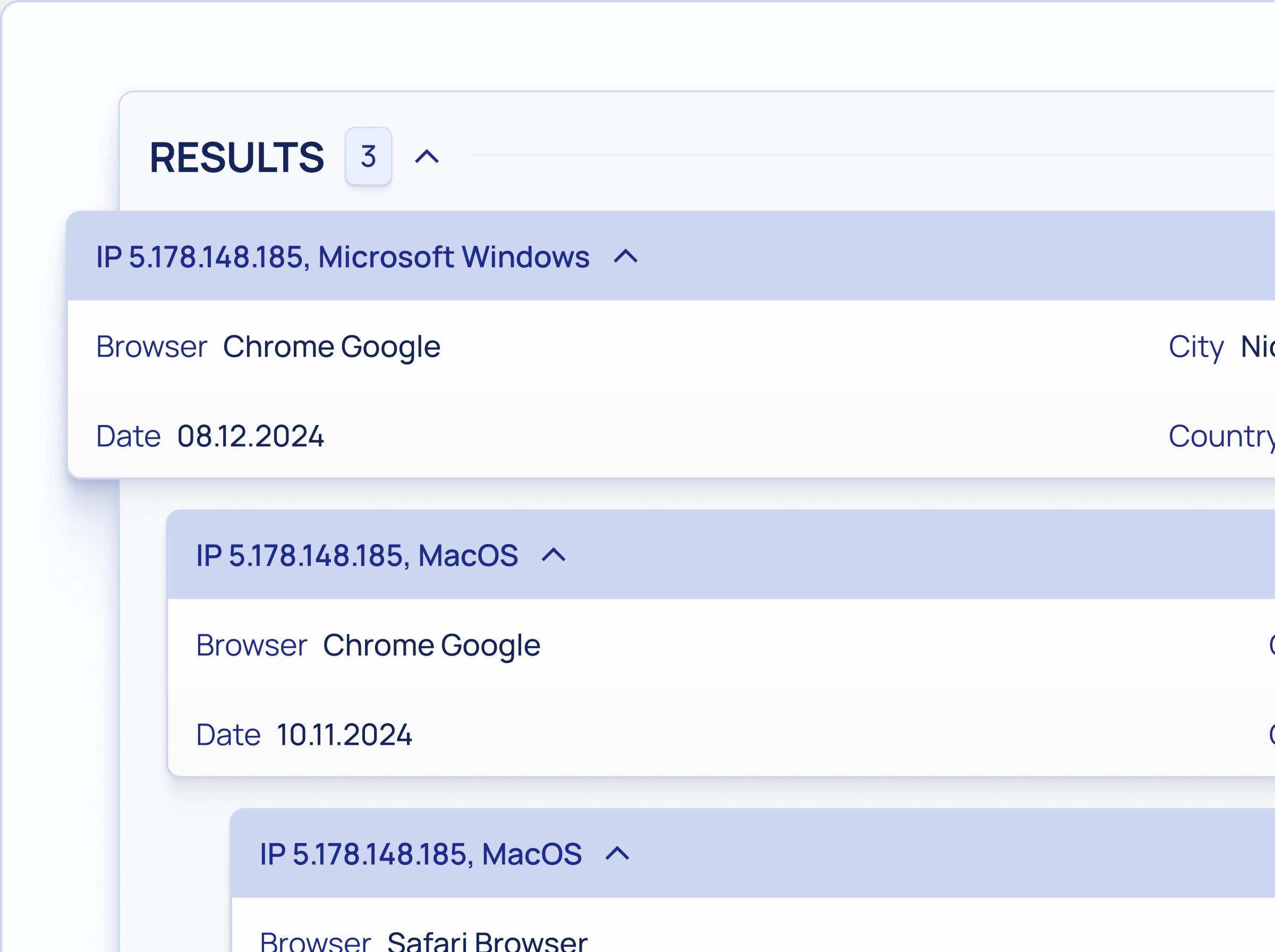Click the results count badge showing 3
The width and height of the screenshot is (1275, 952).
[x=368, y=157]
